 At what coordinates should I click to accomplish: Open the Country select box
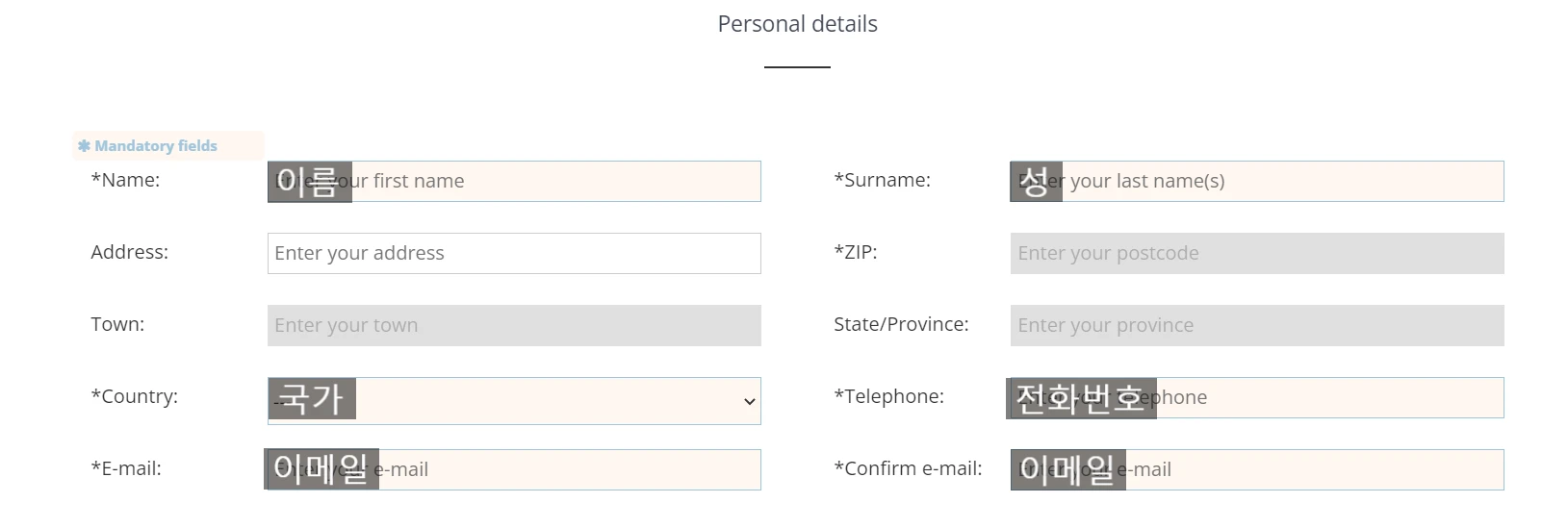click(x=539, y=401)
